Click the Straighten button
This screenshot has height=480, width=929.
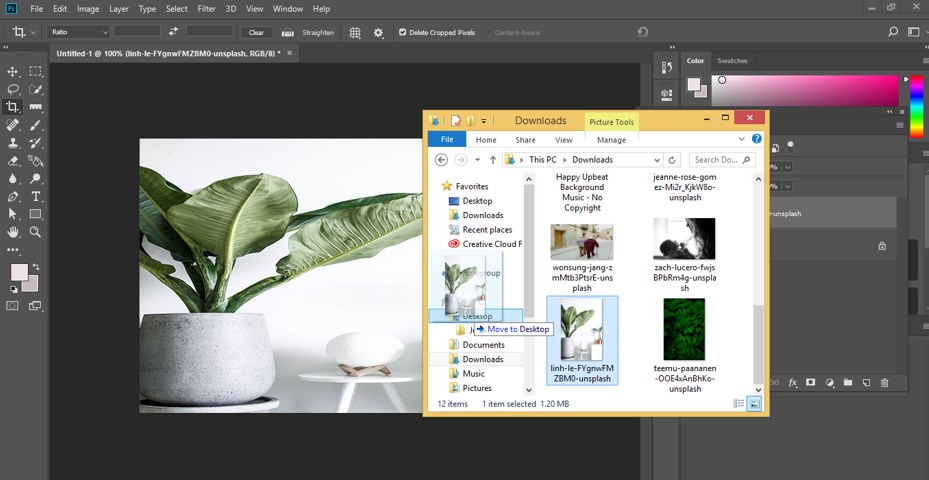click(x=312, y=32)
